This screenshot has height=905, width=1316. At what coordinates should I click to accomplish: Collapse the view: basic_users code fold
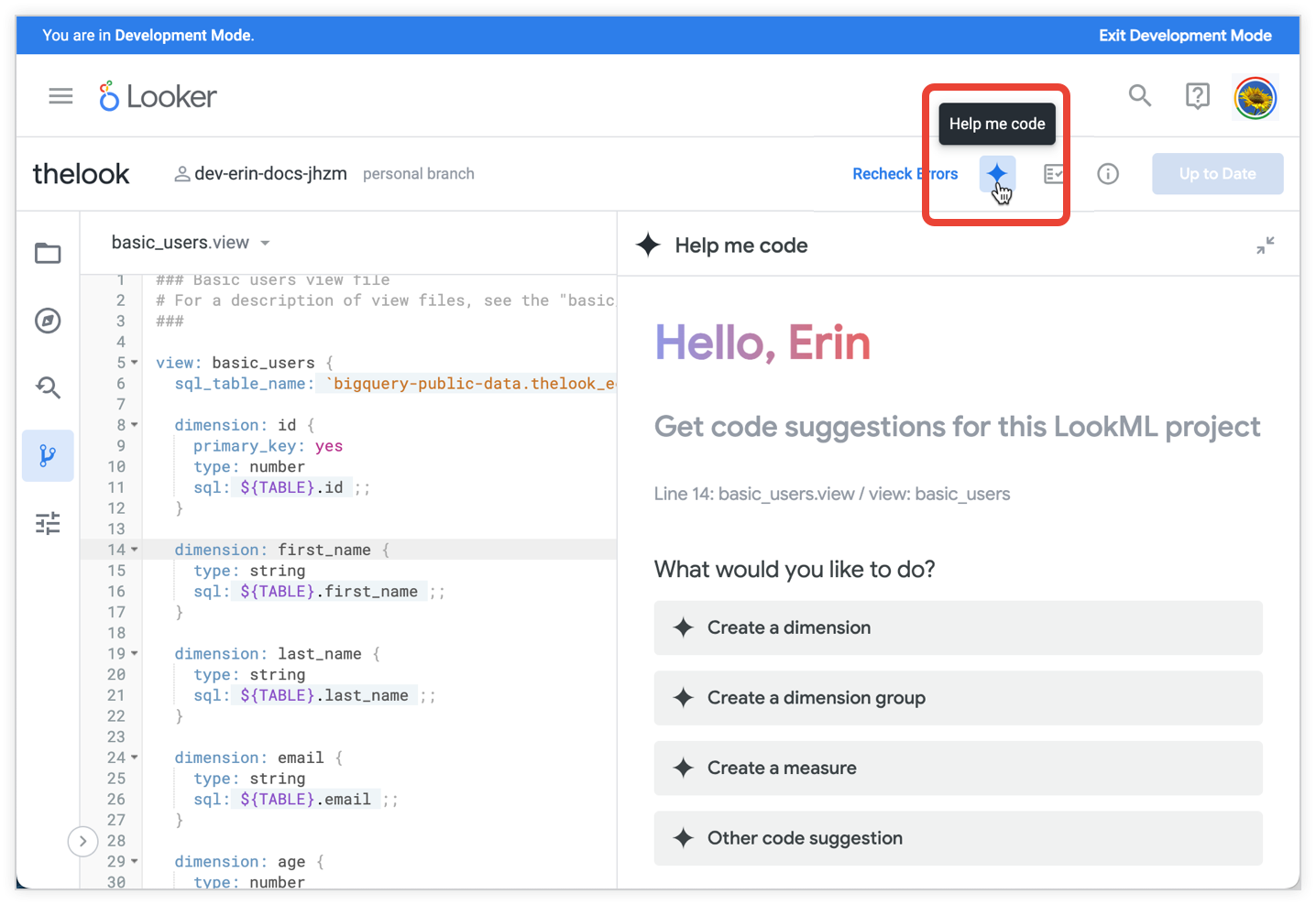(134, 362)
